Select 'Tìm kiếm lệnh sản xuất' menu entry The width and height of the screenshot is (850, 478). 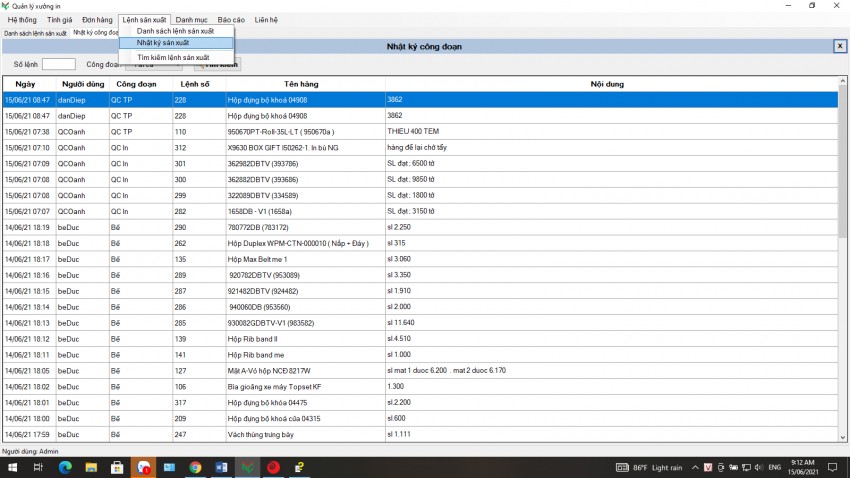point(173,58)
